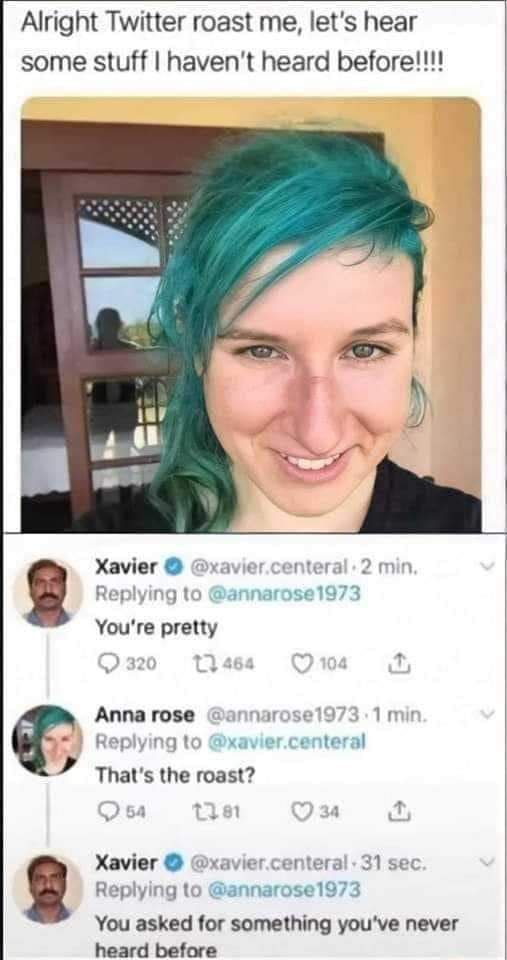This screenshot has height=960, width=507.
Task: Open @annarose1973 mention in Xavier's last reply
Action: point(285,889)
